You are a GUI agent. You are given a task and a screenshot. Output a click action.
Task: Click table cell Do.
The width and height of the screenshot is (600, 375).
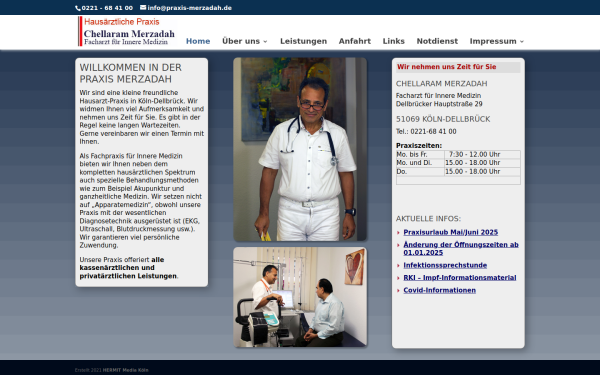tap(420, 172)
